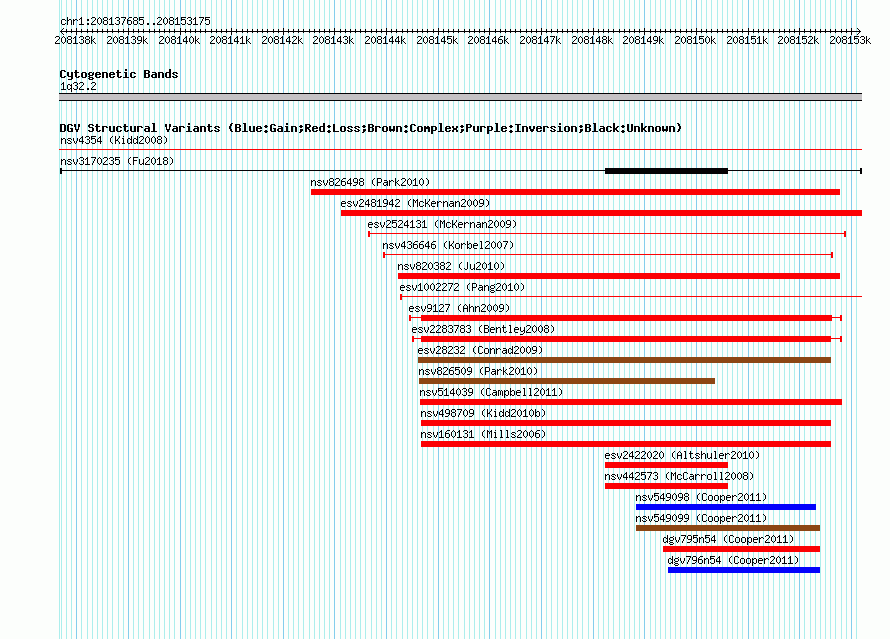Click the 208148k ruler position
Viewport: 890px width, 639px height.
[x=592, y=40]
